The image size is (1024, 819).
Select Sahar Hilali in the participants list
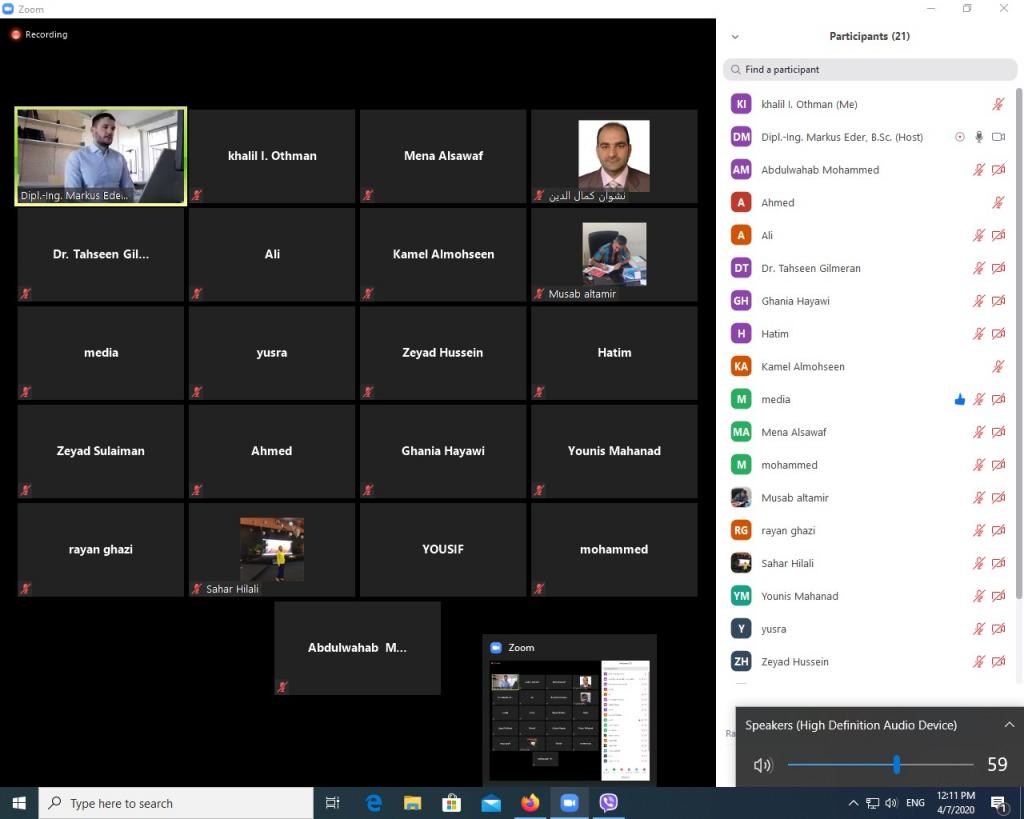coord(787,563)
